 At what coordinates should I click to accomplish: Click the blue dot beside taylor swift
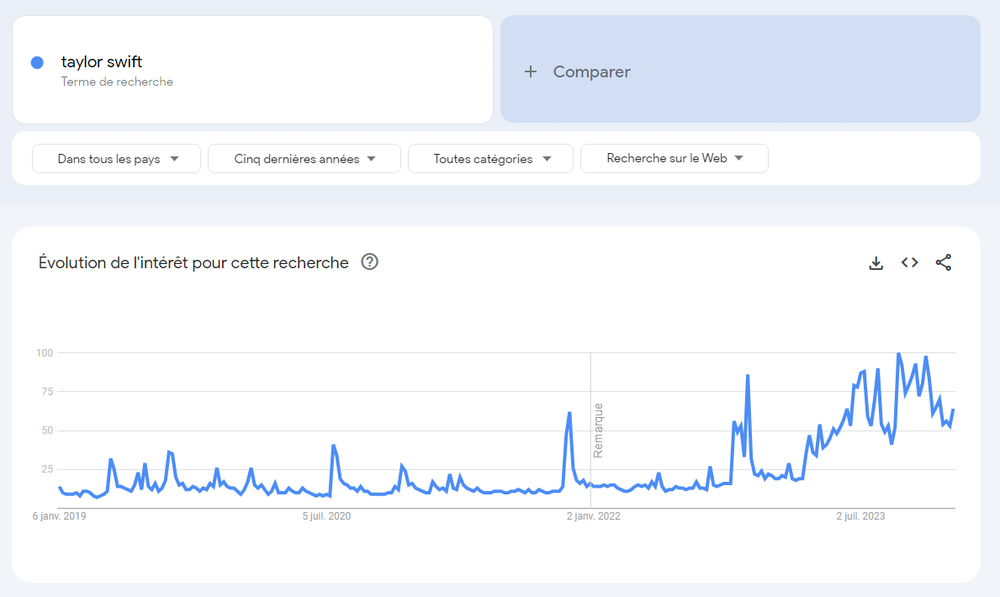click(37, 63)
